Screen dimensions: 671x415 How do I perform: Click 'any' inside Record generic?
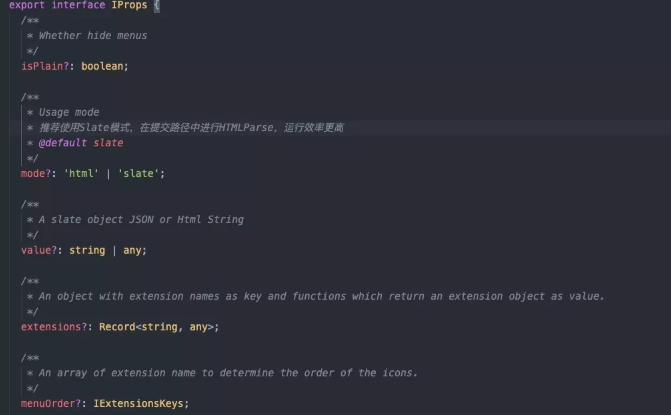[x=199, y=327]
